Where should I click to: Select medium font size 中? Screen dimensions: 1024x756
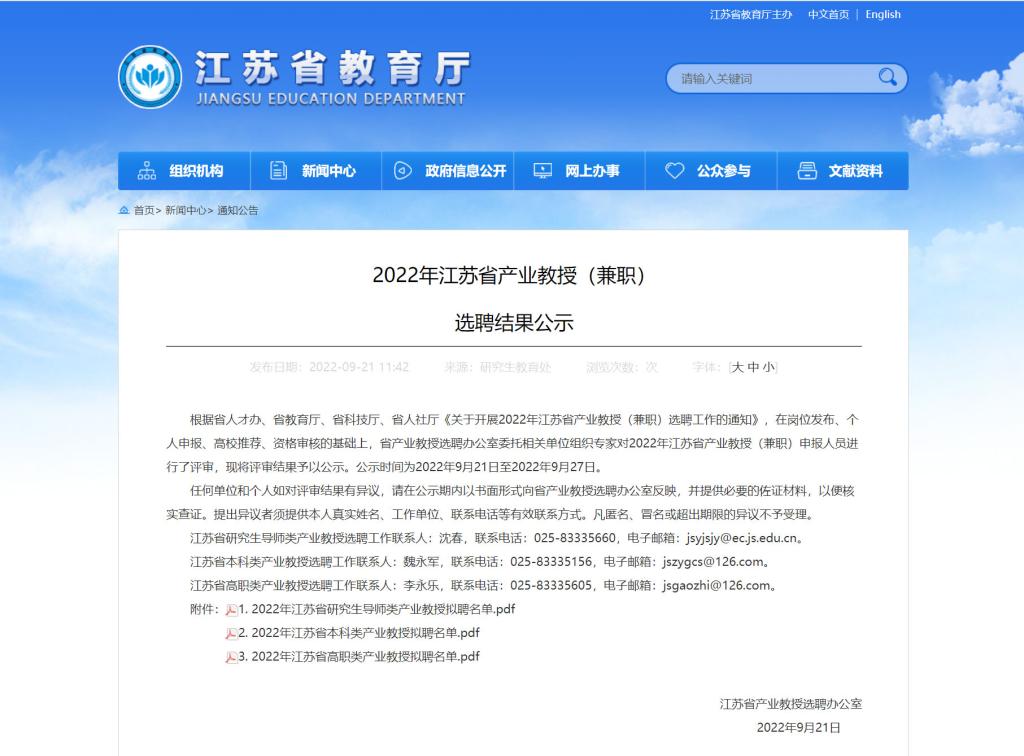[753, 367]
